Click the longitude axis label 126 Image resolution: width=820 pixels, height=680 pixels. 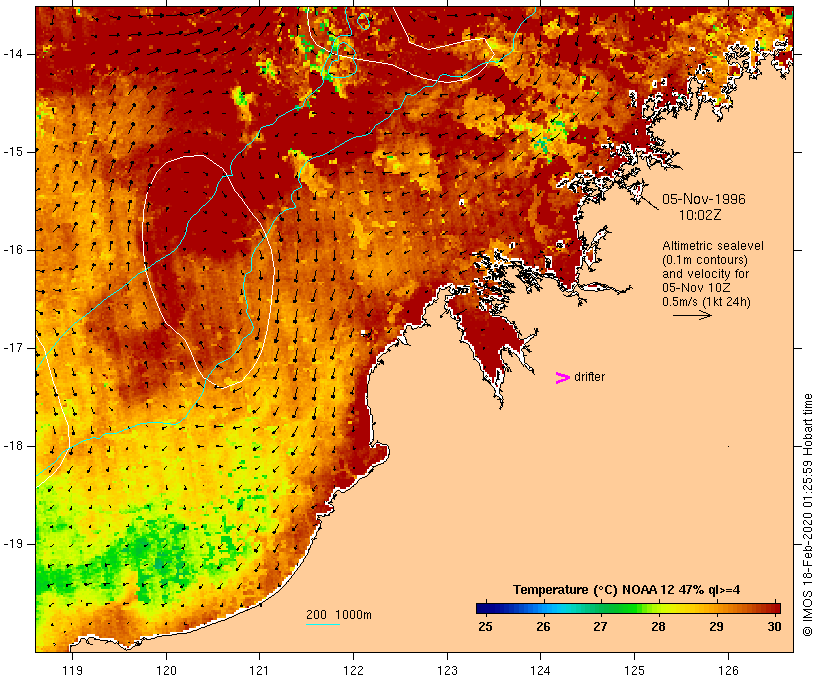coord(728,671)
